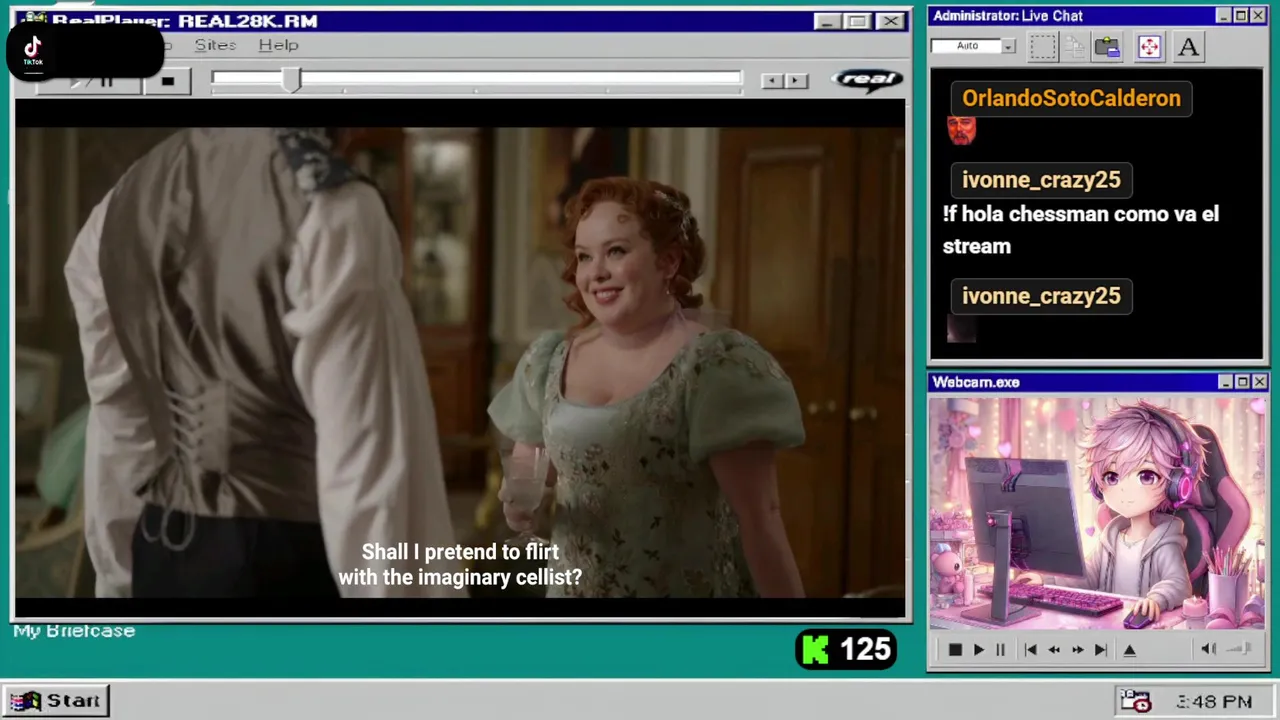Click the red four-arrows move icon

(x=1149, y=47)
